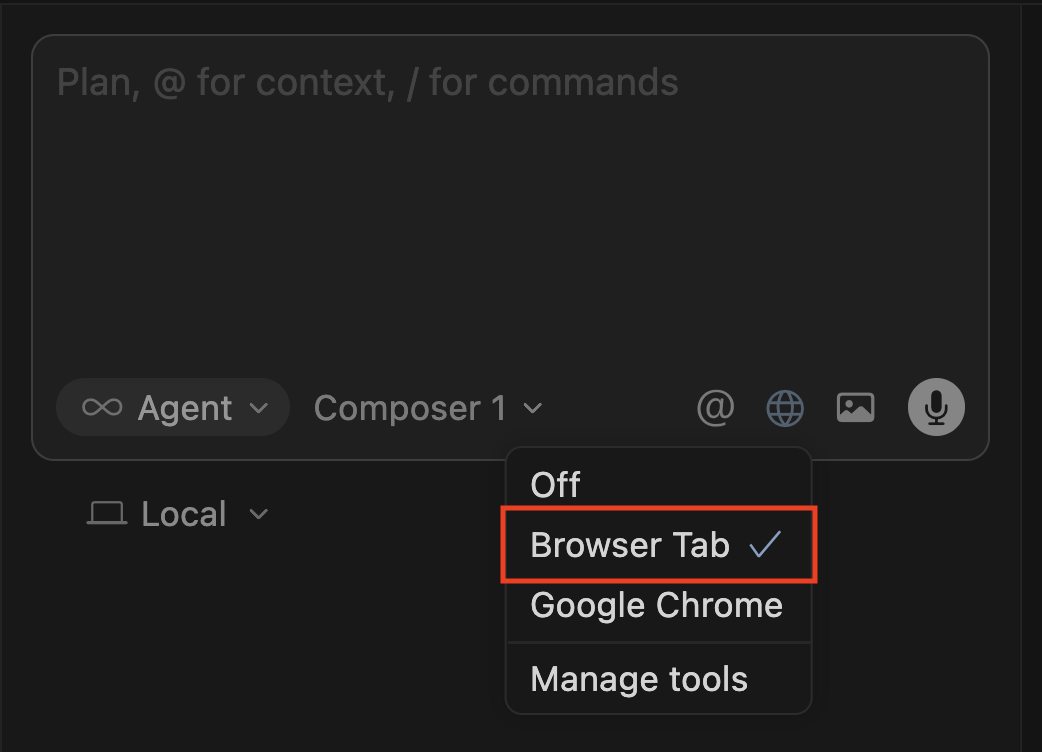Click the @ mention context icon

(x=715, y=407)
